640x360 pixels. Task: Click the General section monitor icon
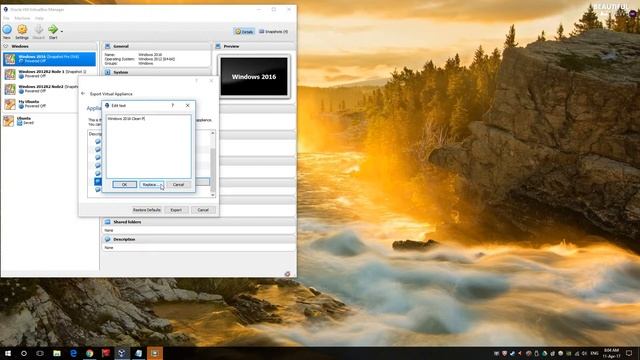click(x=108, y=46)
